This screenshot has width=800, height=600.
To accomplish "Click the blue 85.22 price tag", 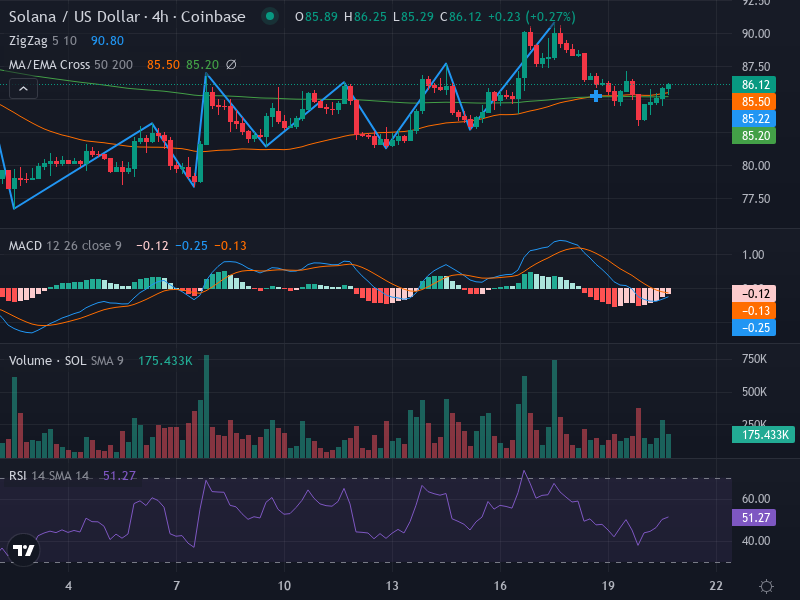I will (754, 118).
